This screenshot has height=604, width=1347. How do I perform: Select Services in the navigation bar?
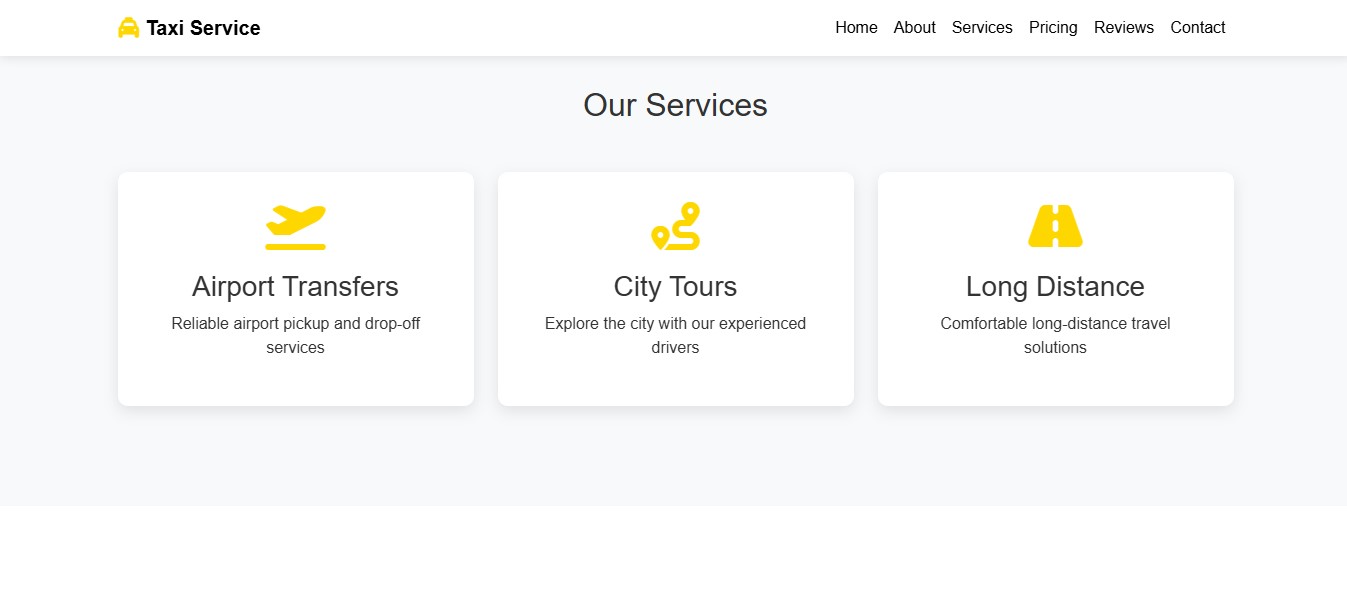(982, 28)
